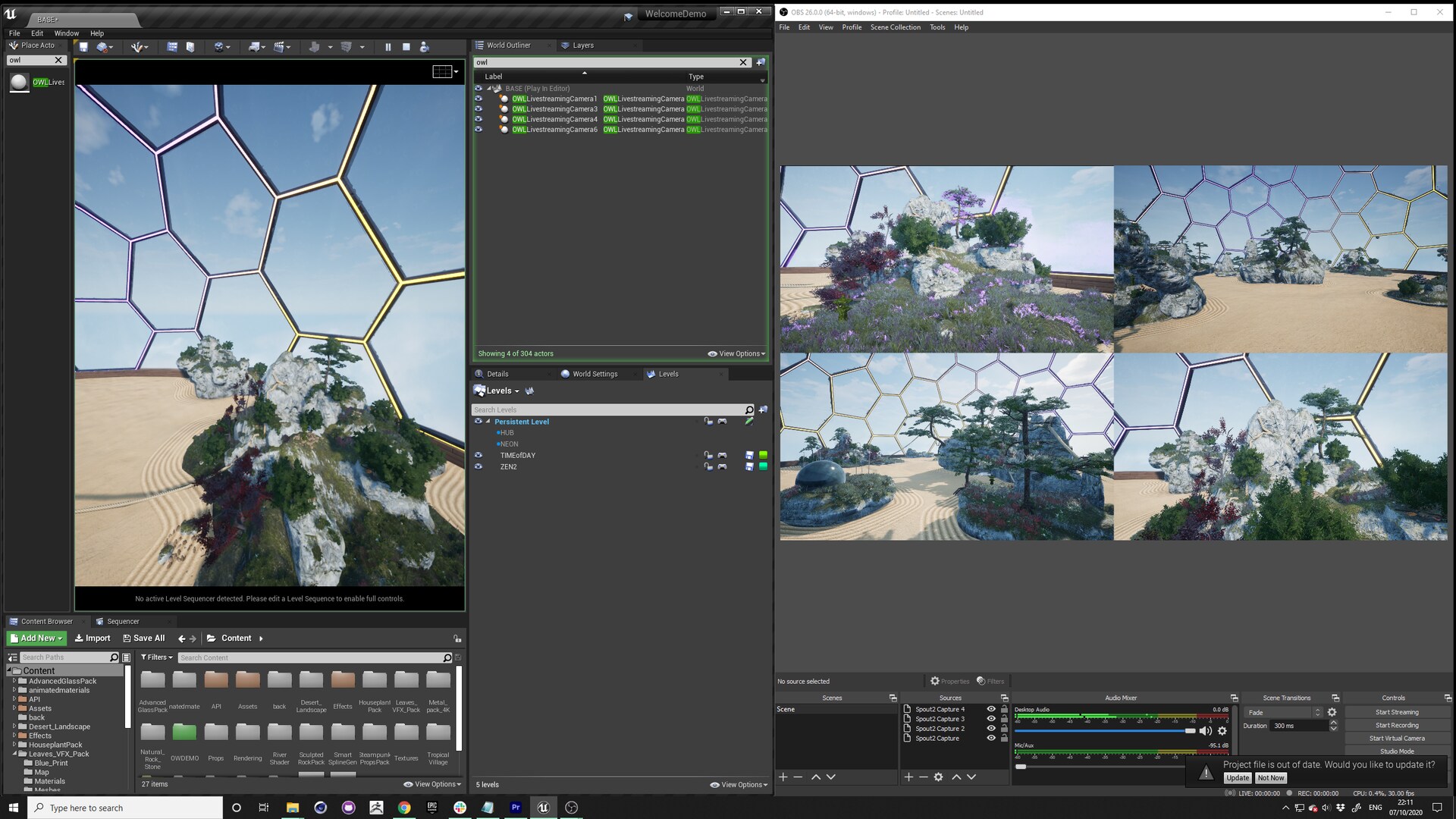Add a new source with plus in OBS Sources
Viewport: 1456px width, 819px height.
[x=908, y=777]
